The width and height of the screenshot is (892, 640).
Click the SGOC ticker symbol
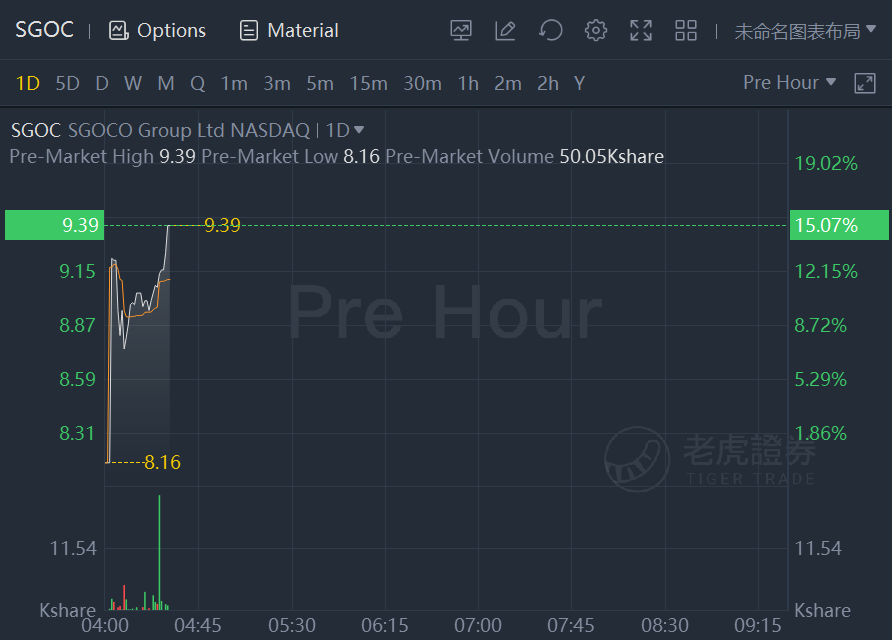(x=44, y=30)
